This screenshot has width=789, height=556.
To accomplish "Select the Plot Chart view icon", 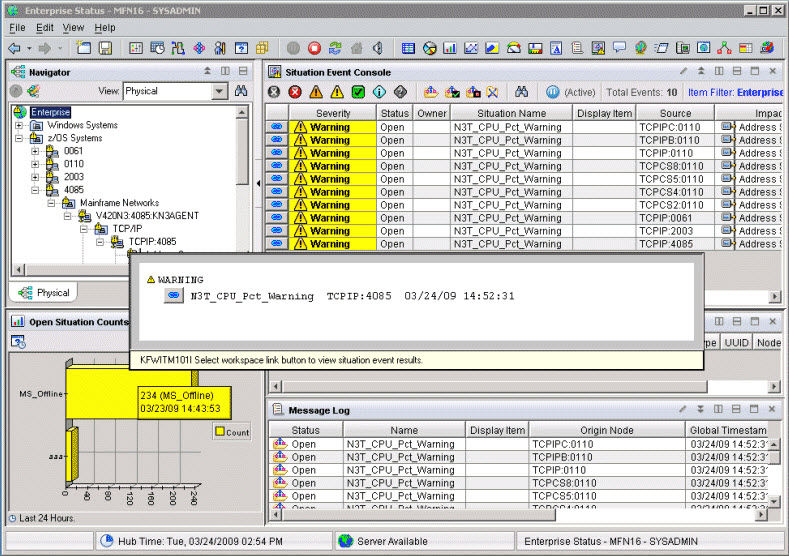I will click(471, 48).
